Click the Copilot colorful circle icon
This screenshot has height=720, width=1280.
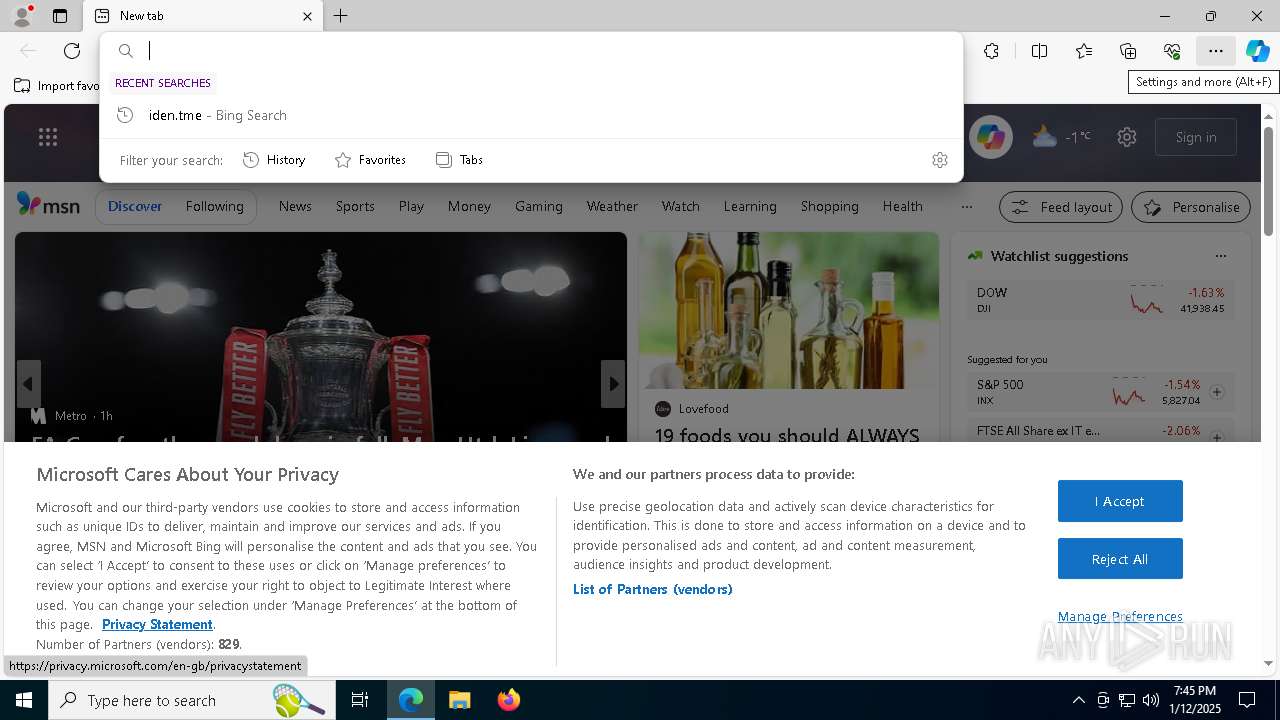pyautogui.click(x=991, y=137)
